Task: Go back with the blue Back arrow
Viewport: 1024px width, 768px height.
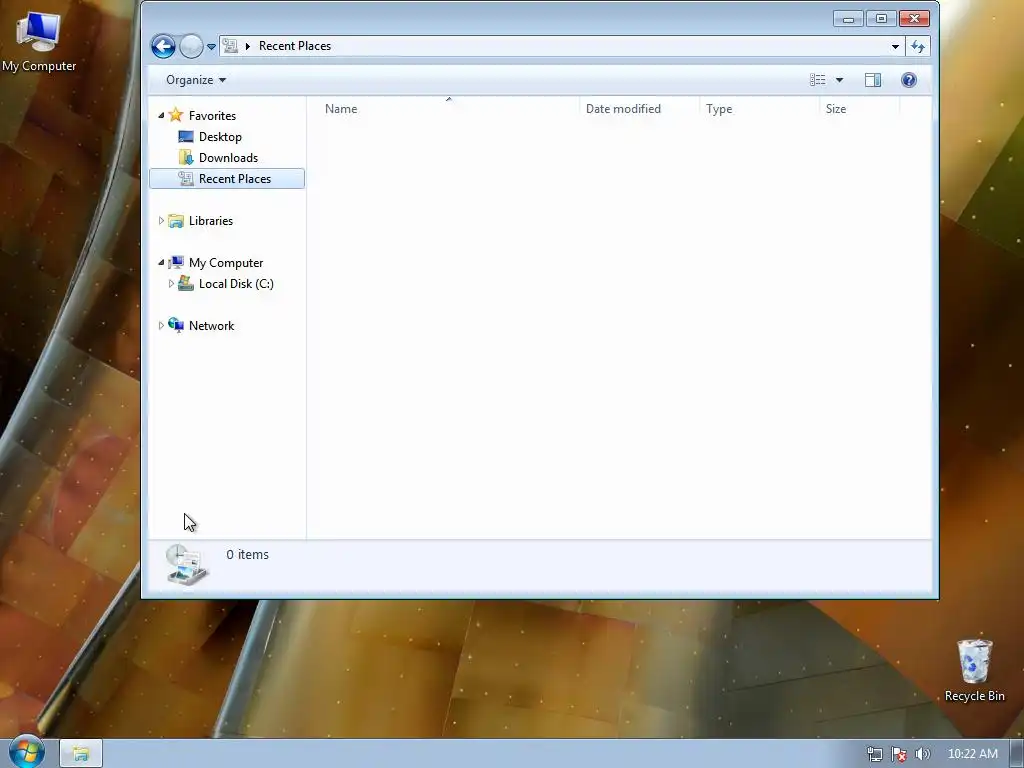Action: [x=163, y=46]
